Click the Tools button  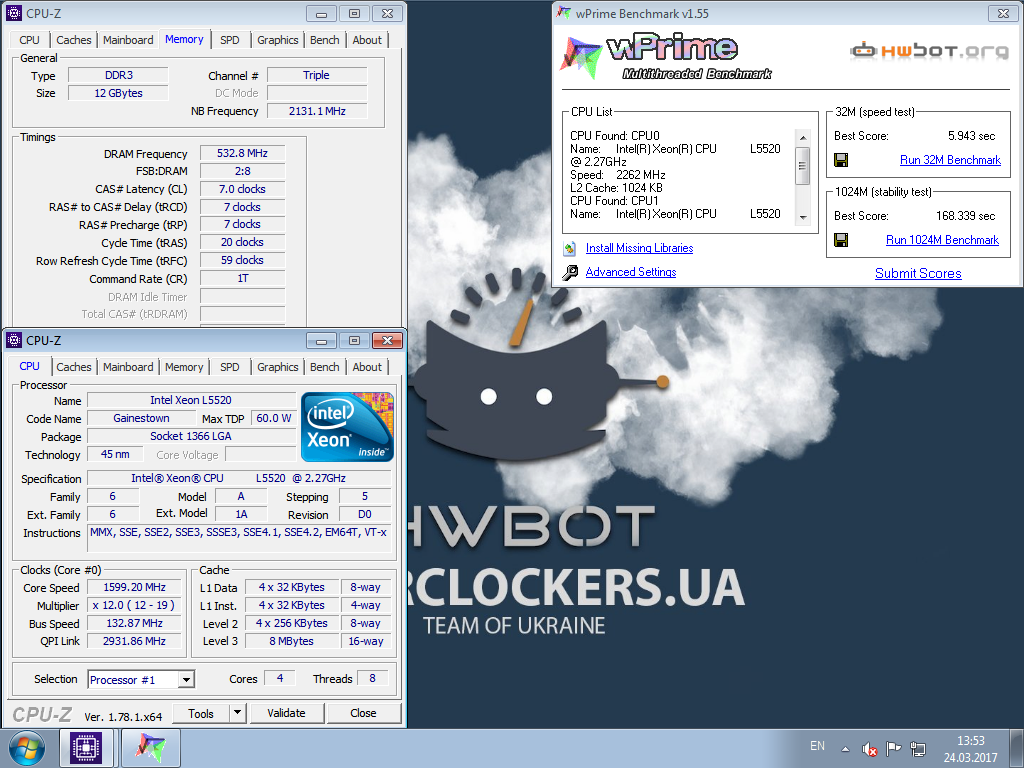(201, 713)
